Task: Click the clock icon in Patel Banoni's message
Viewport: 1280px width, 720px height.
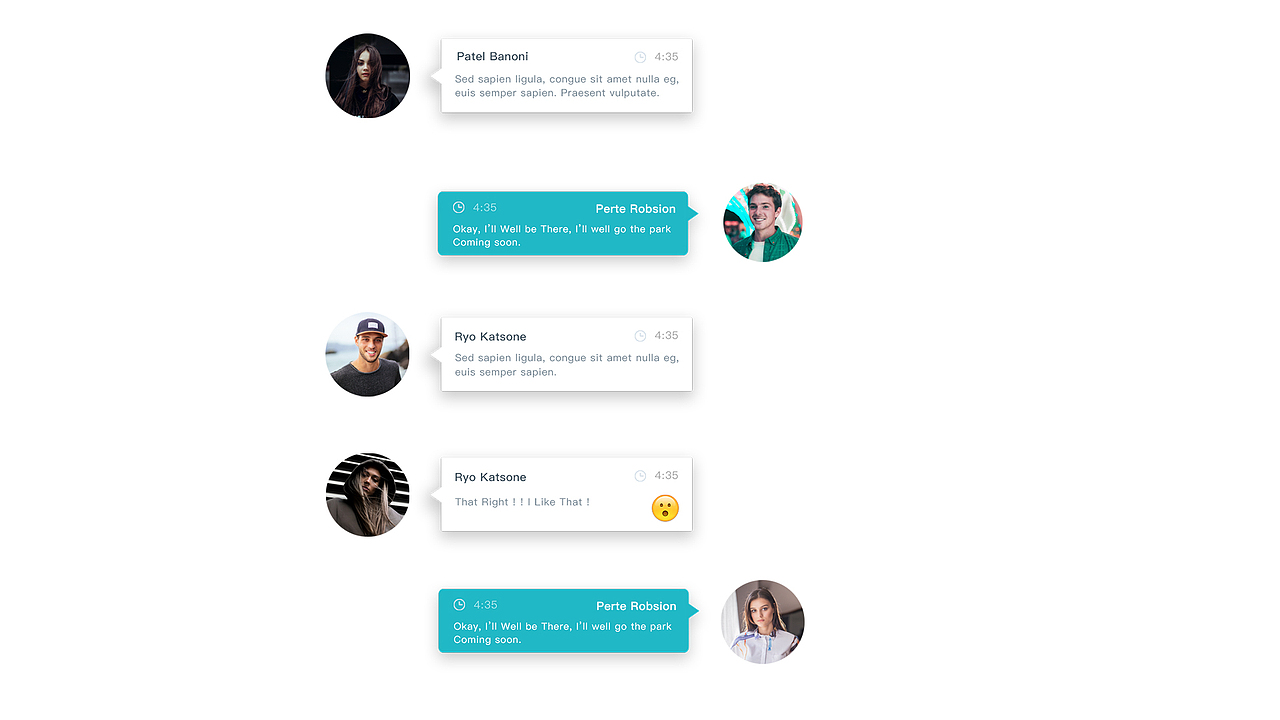Action: coord(640,57)
